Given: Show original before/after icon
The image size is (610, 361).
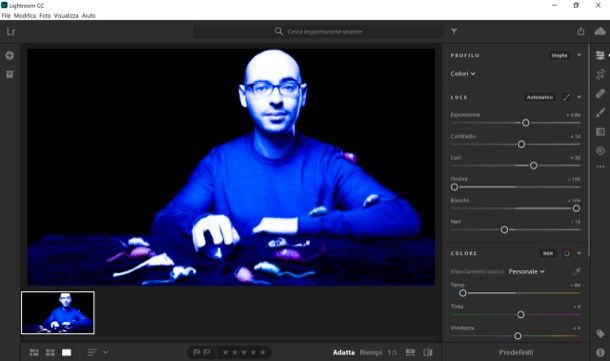Looking at the screenshot, I should [428, 352].
